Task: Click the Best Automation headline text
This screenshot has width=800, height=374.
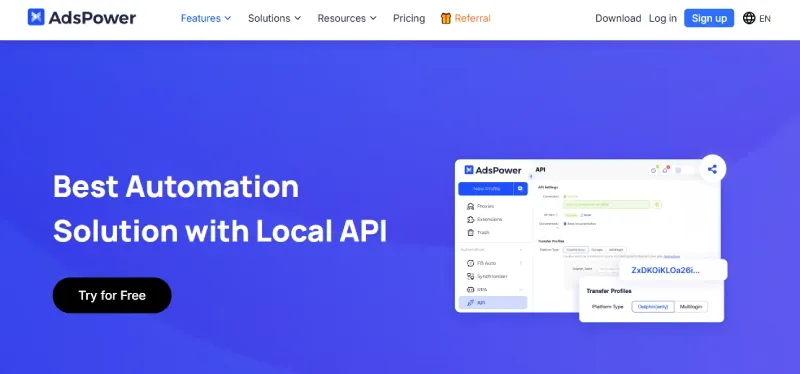Action: point(176,186)
